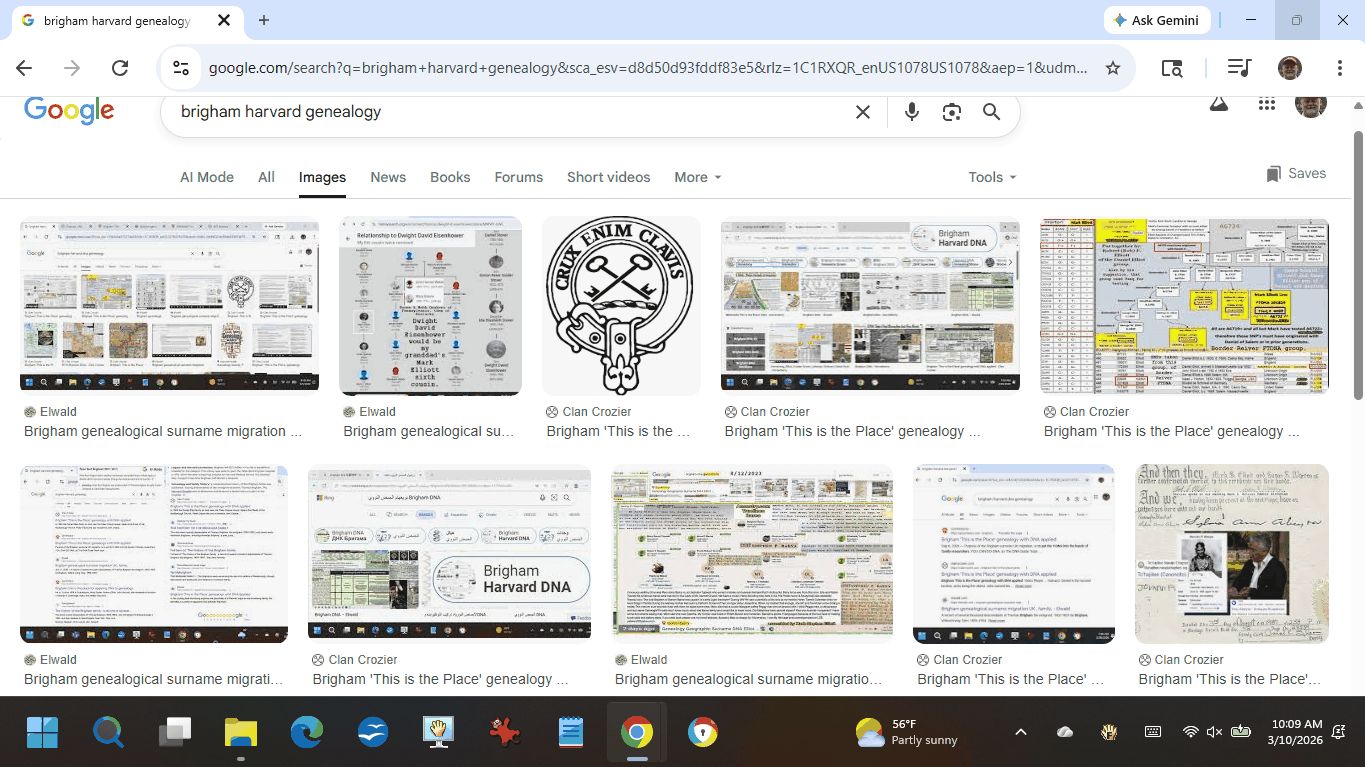Screen dimensions: 1365x767
Task: Expand the Tools dropdown
Action: (x=991, y=177)
